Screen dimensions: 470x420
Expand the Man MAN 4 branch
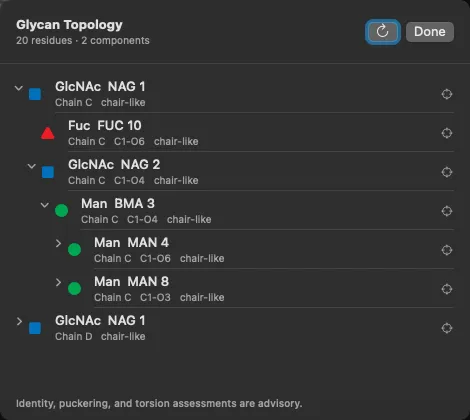(58, 243)
